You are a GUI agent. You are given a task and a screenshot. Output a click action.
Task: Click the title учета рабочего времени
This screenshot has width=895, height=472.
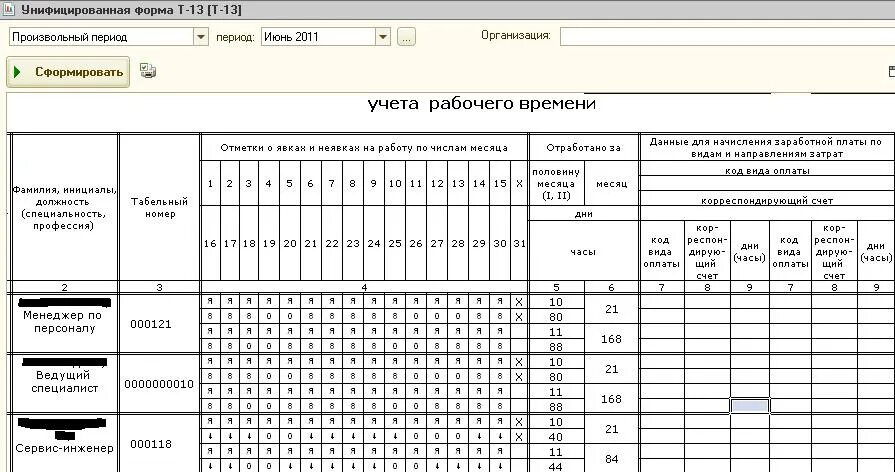pos(481,104)
